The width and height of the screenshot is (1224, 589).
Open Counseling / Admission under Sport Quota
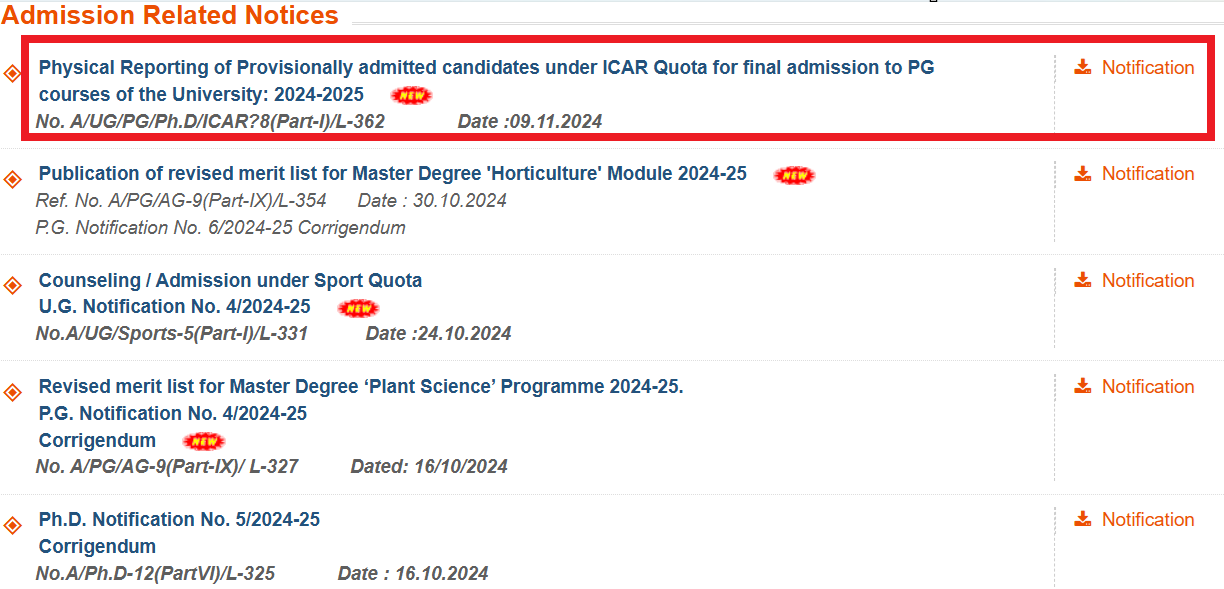[230, 281]
